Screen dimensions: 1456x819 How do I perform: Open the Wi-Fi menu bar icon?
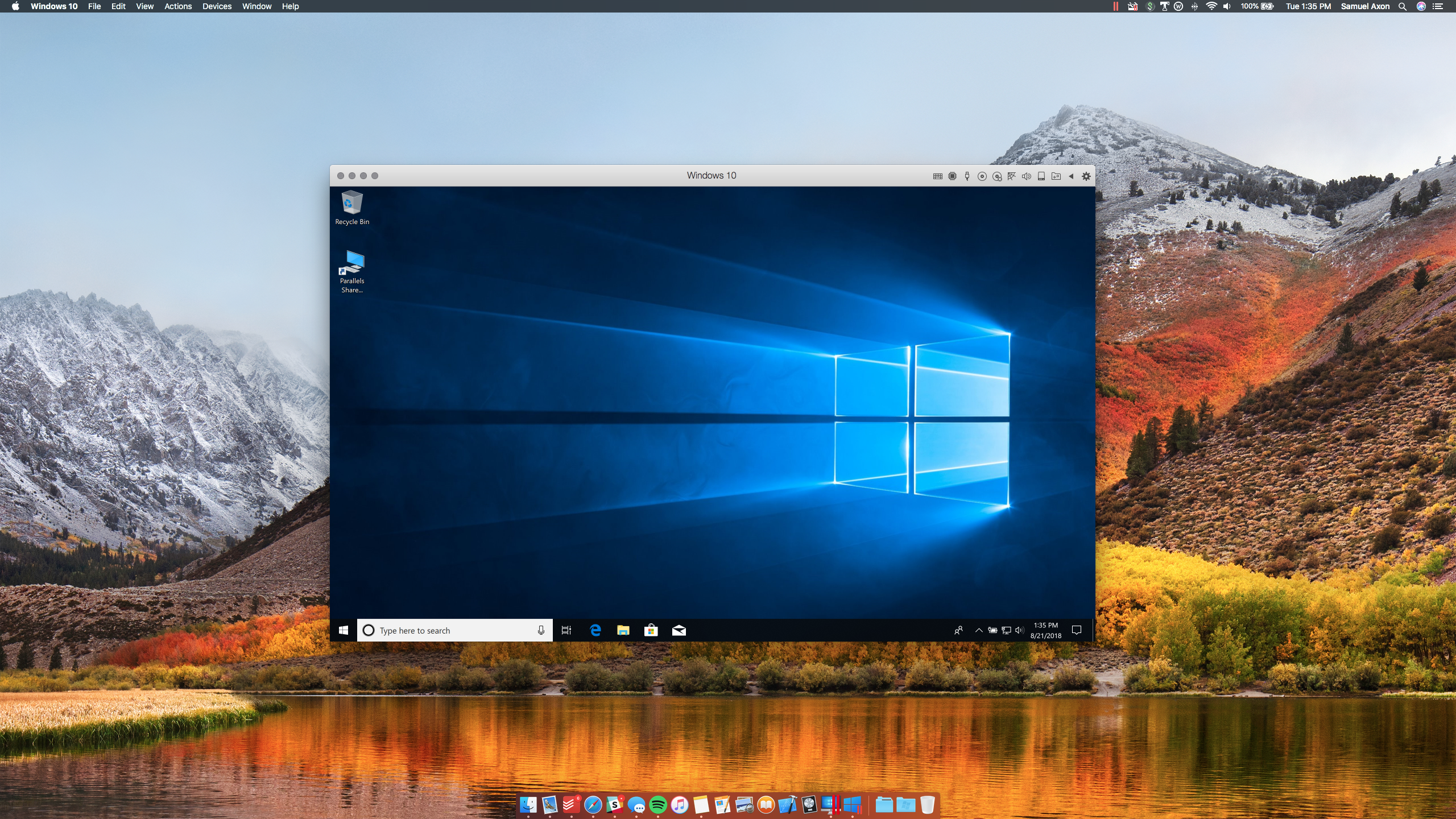pyautogui.click(x=1211, y=6)
